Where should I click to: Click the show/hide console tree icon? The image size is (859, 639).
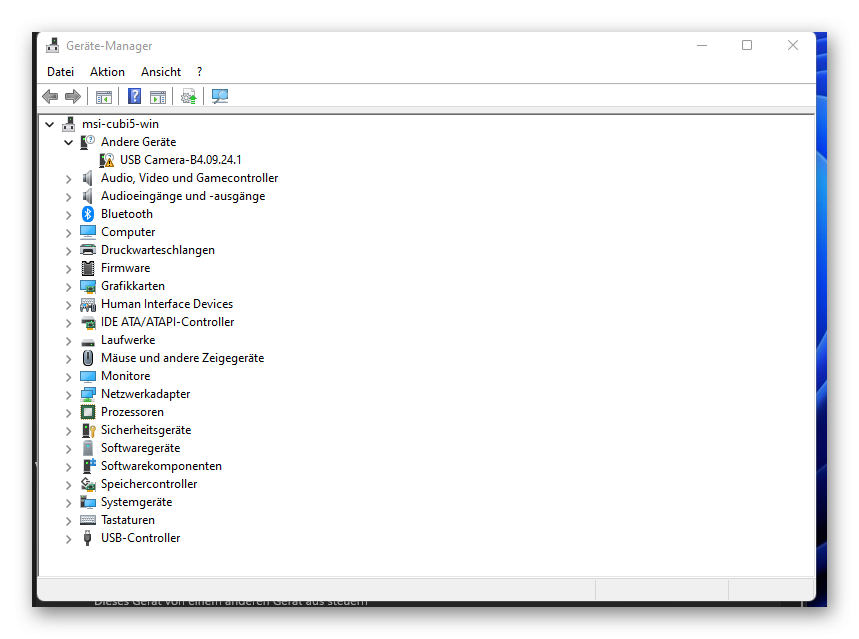click(104, 97)
